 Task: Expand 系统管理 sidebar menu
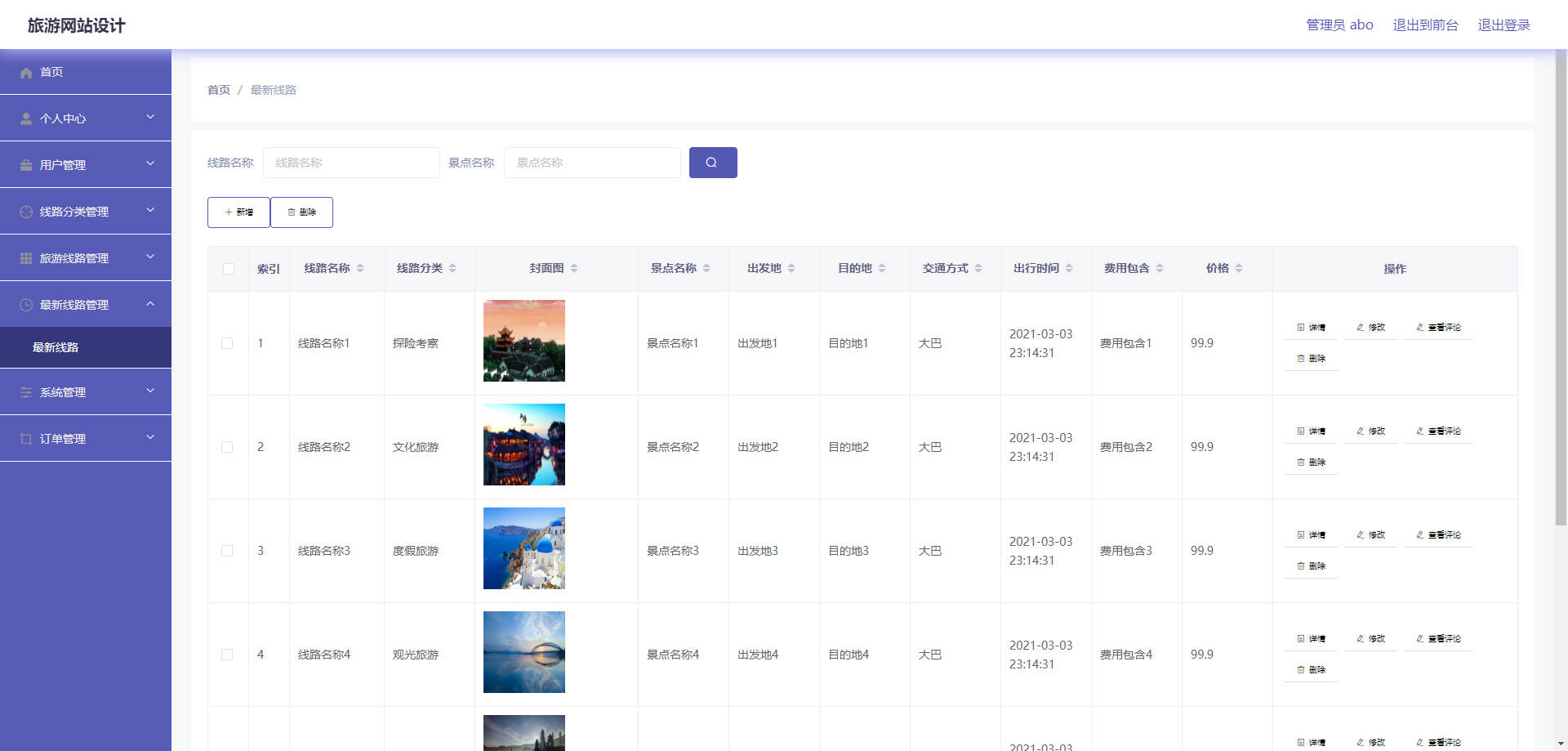click(x=86, y=391)
